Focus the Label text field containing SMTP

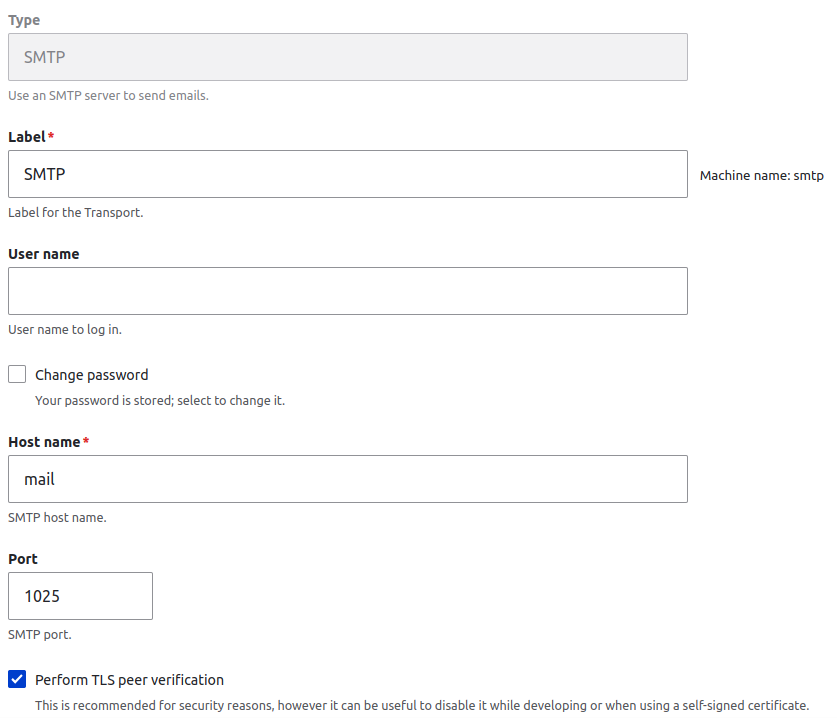[348, 174]
